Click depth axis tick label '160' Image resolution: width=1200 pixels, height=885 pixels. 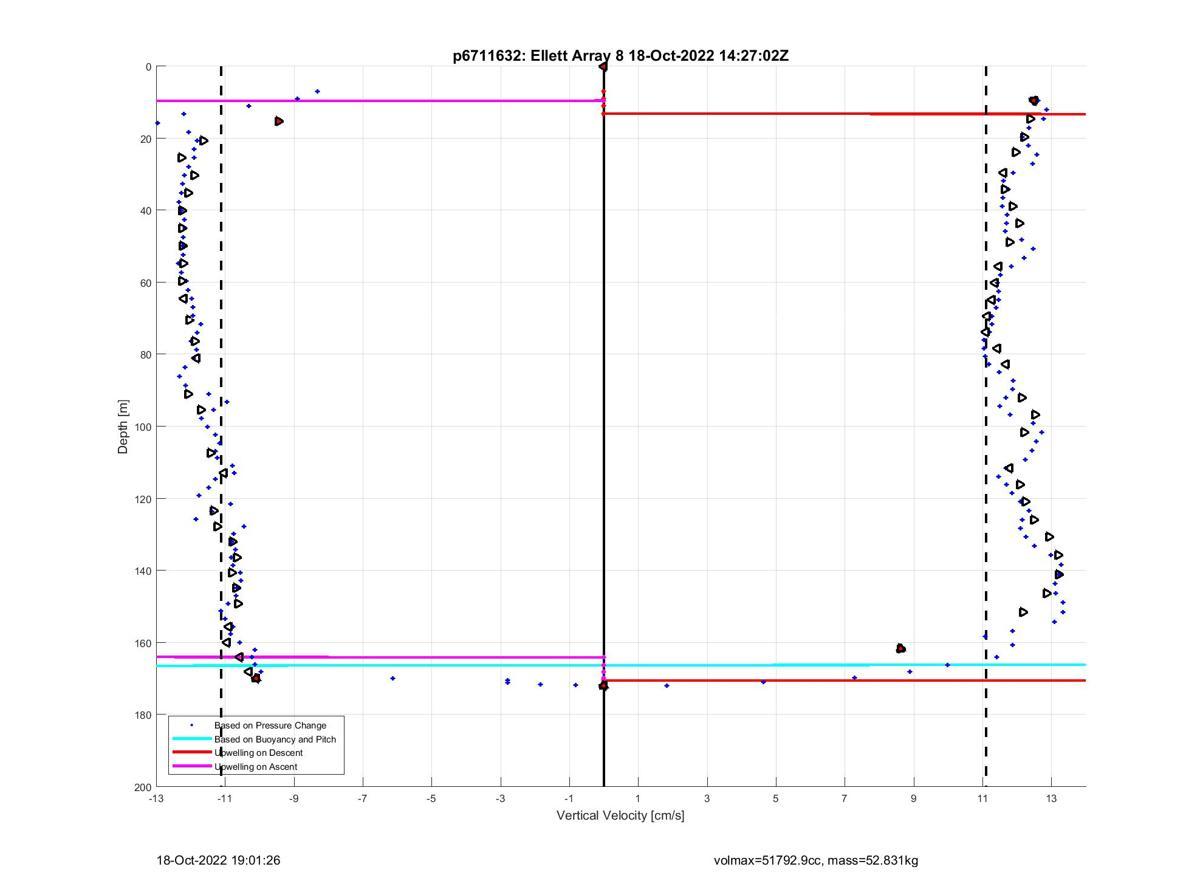pos(142,643)
